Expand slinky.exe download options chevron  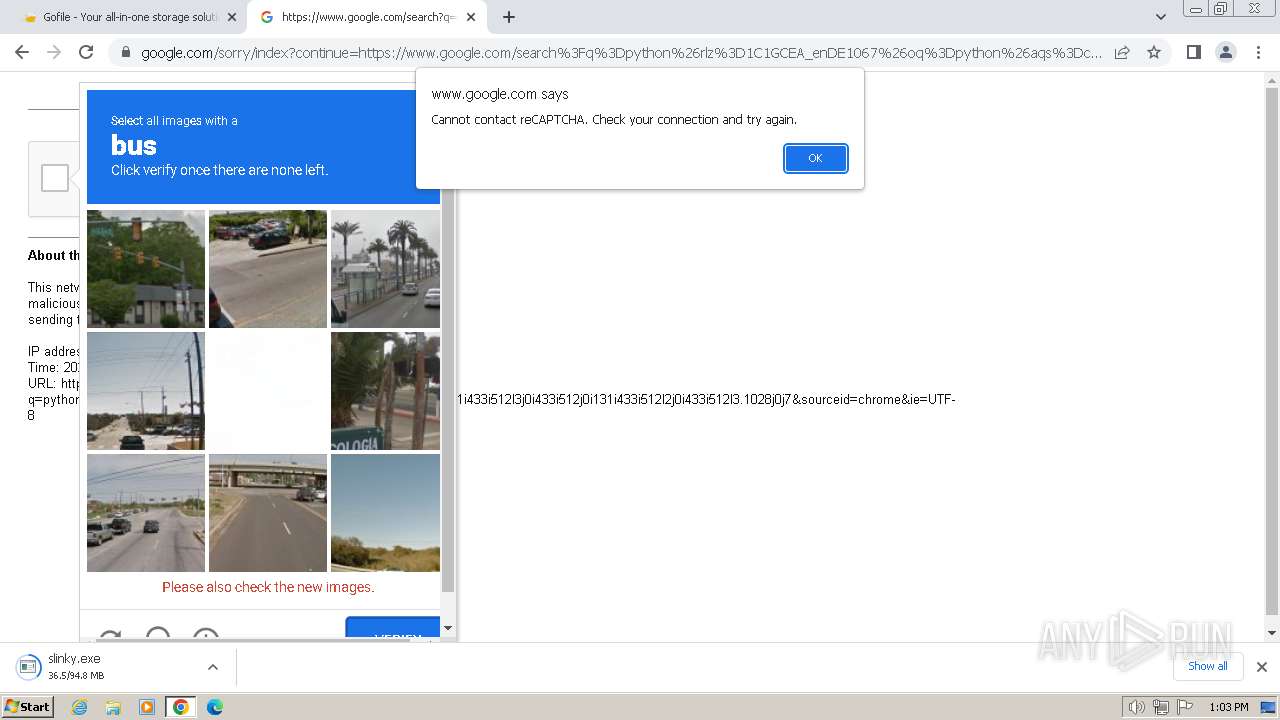tap(212, 667)
